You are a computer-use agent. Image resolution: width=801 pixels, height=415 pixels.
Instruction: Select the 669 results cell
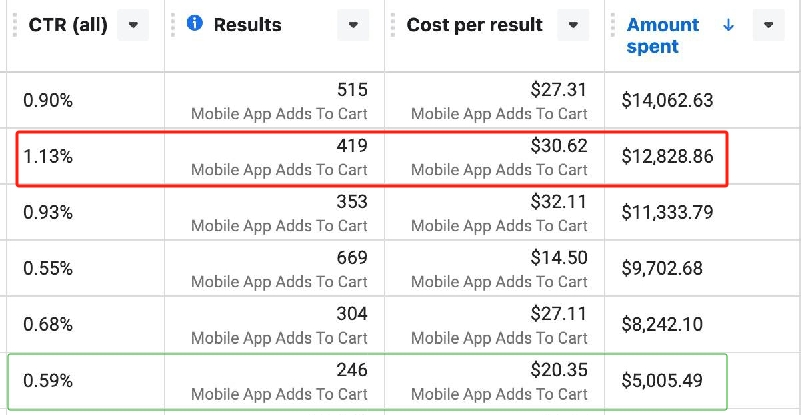pyautogui.click(x=352, y=258)
